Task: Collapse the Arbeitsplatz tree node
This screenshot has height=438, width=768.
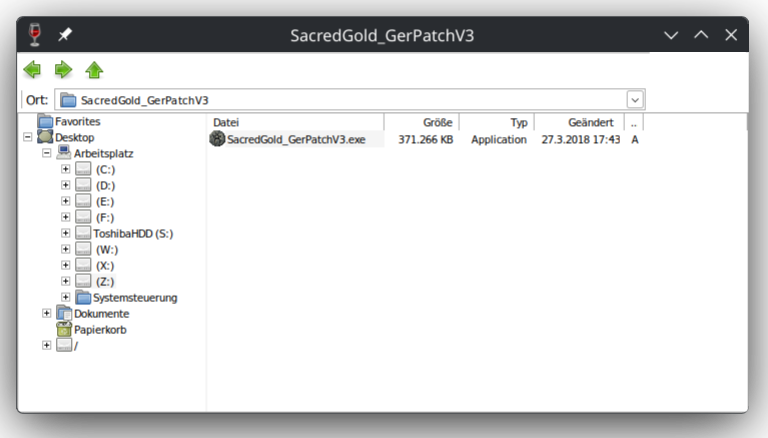Action: pyautogui.click(x=47, y=153)
